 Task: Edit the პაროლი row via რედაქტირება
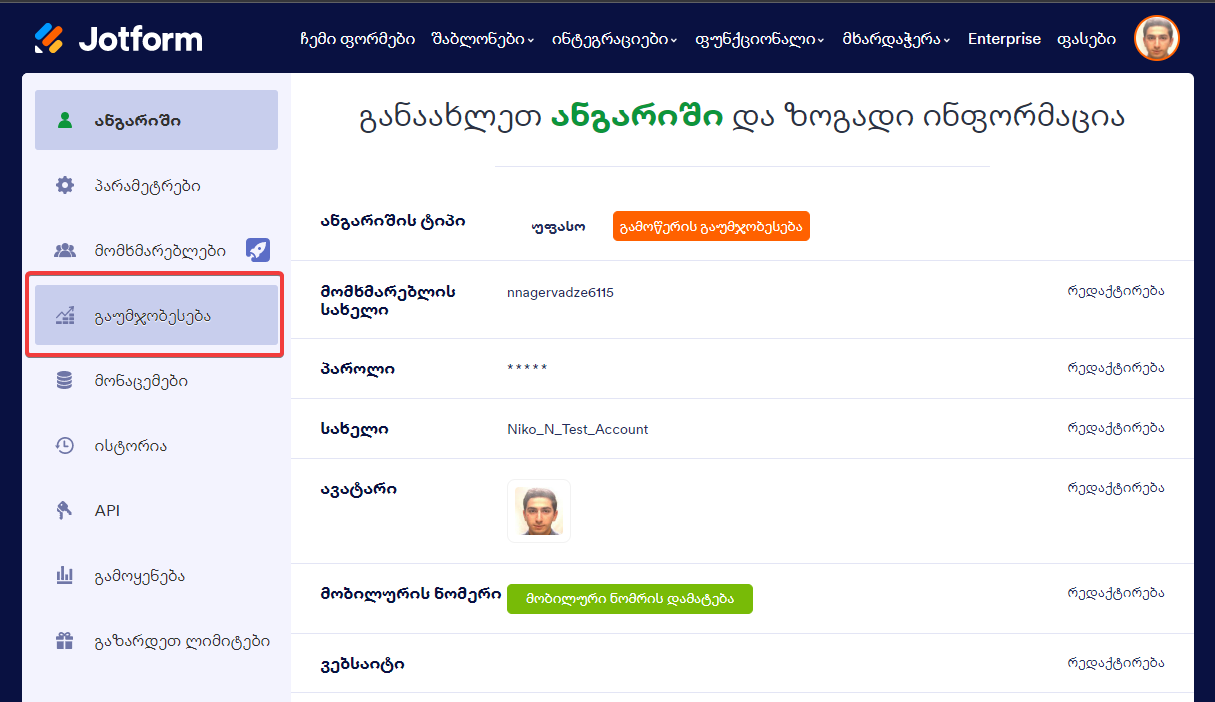coord(1116,368)
